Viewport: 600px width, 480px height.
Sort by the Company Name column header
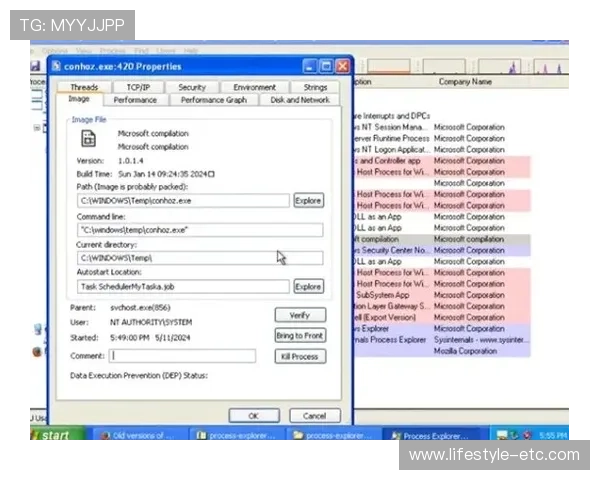pos(466,82)
